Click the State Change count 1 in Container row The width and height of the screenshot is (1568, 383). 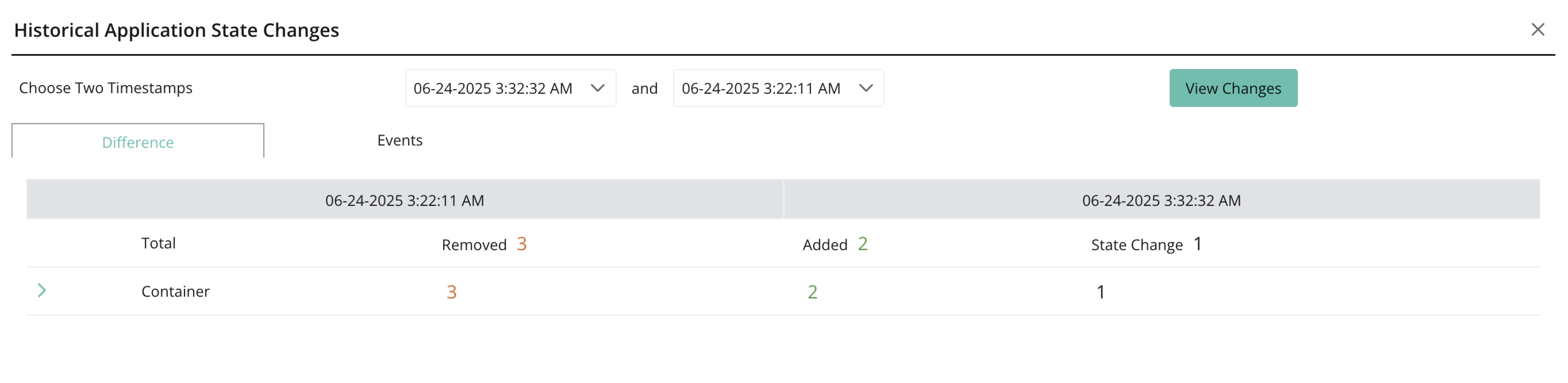[x=1100, y=292]
